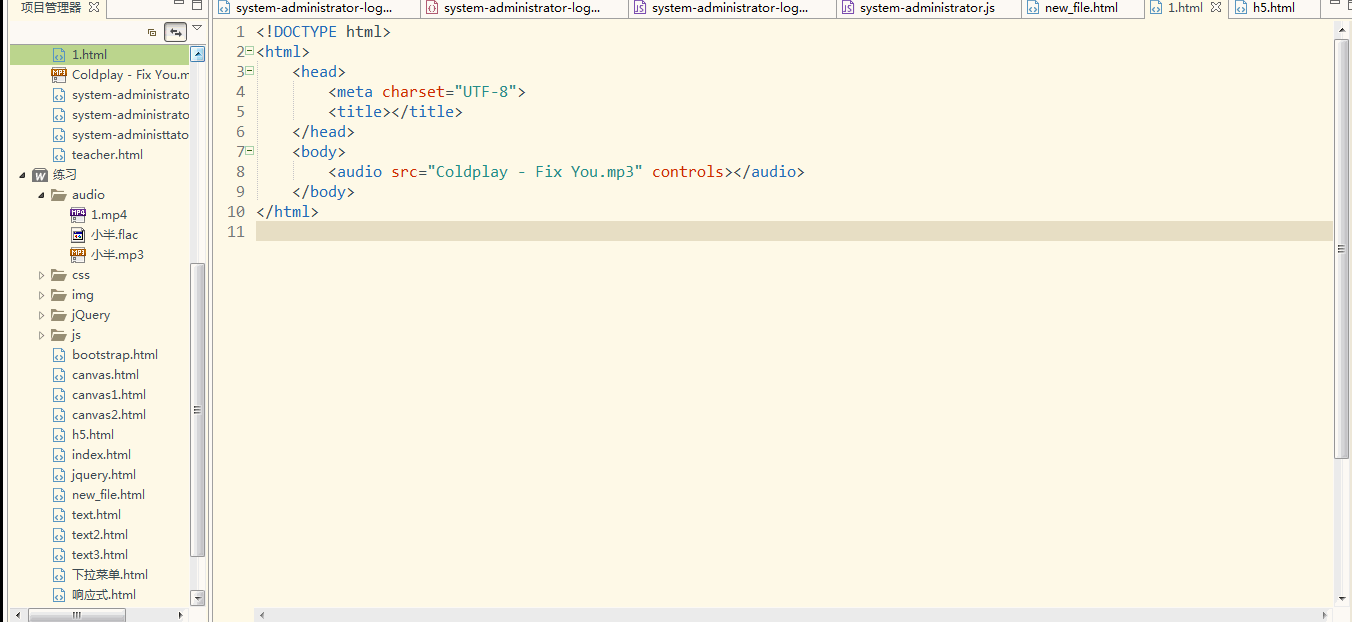
Task: Expand the jQuery folder
Action: click(x=42, y=315)
